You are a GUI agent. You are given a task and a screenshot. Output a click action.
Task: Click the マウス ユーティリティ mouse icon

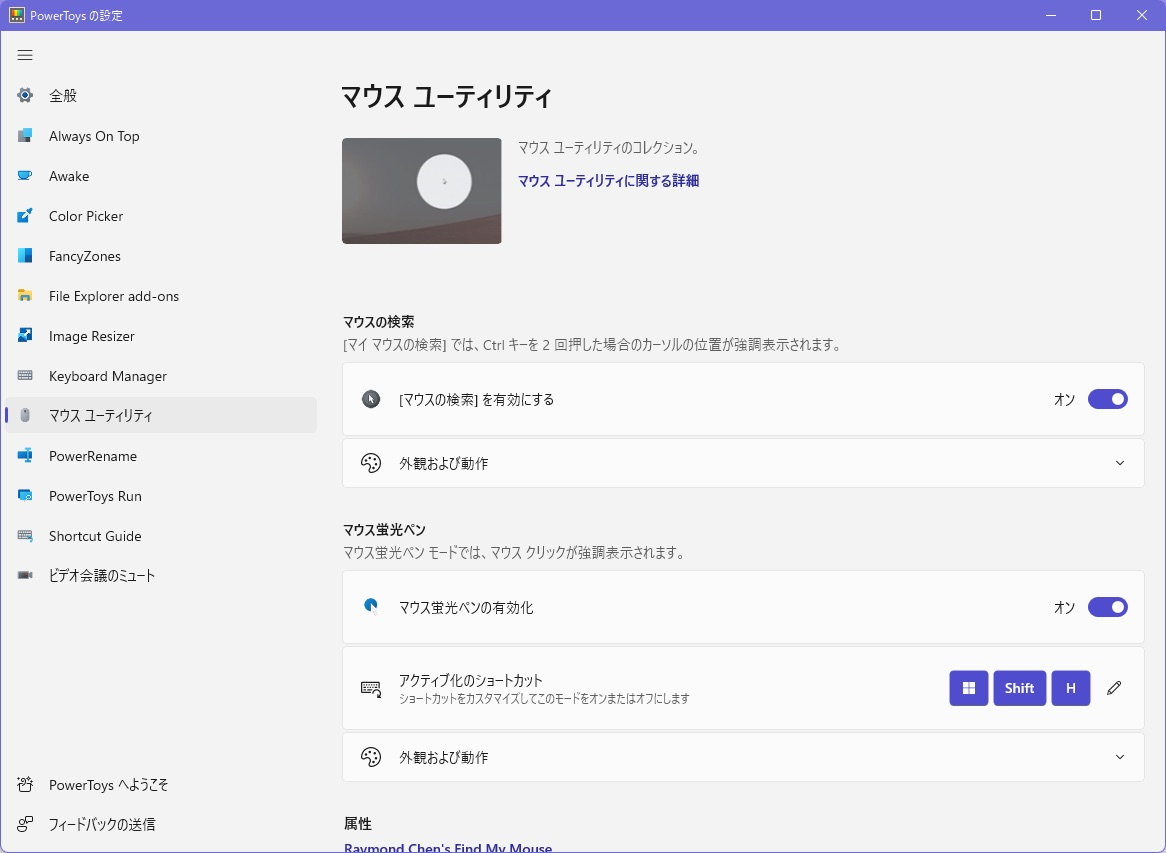pyautogui.click(x=25, y=416)
